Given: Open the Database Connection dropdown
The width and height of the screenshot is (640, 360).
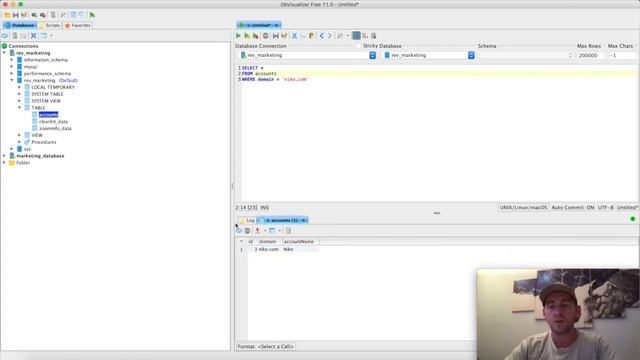Looking at the screenshot, I should point(372,55).
